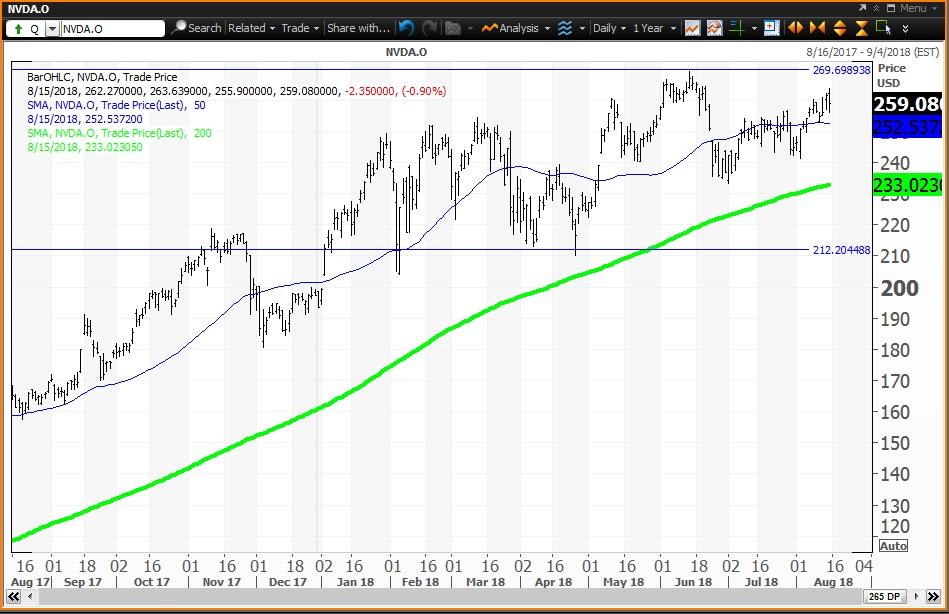This screenshot has width=949, height=614.
Task: Click the Search magnifier button
Action: pos(196,28)
